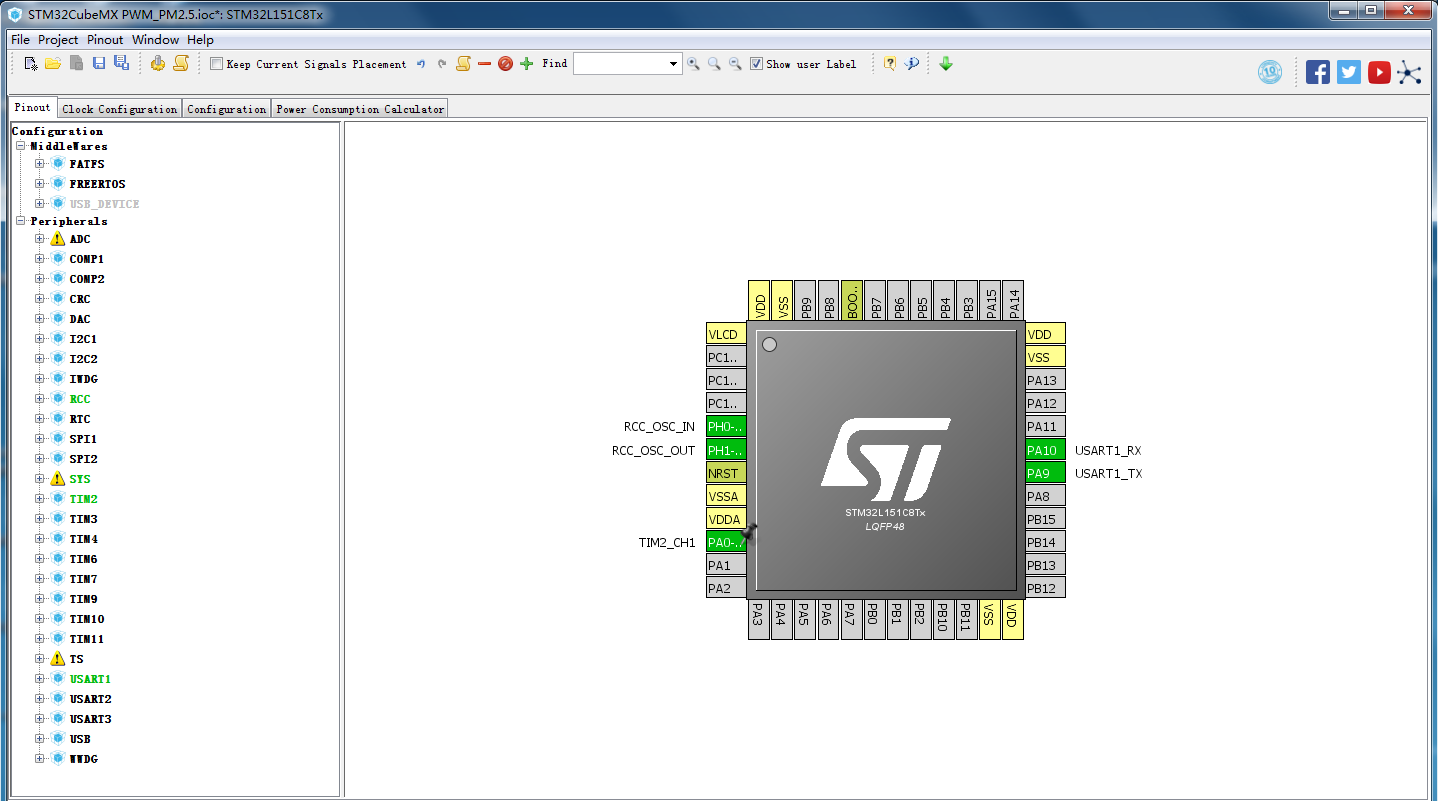Open the File menu
Image resolution: width=1438 pixels, height=801 pixels.
pyautogui.click(x=20, y=40)
